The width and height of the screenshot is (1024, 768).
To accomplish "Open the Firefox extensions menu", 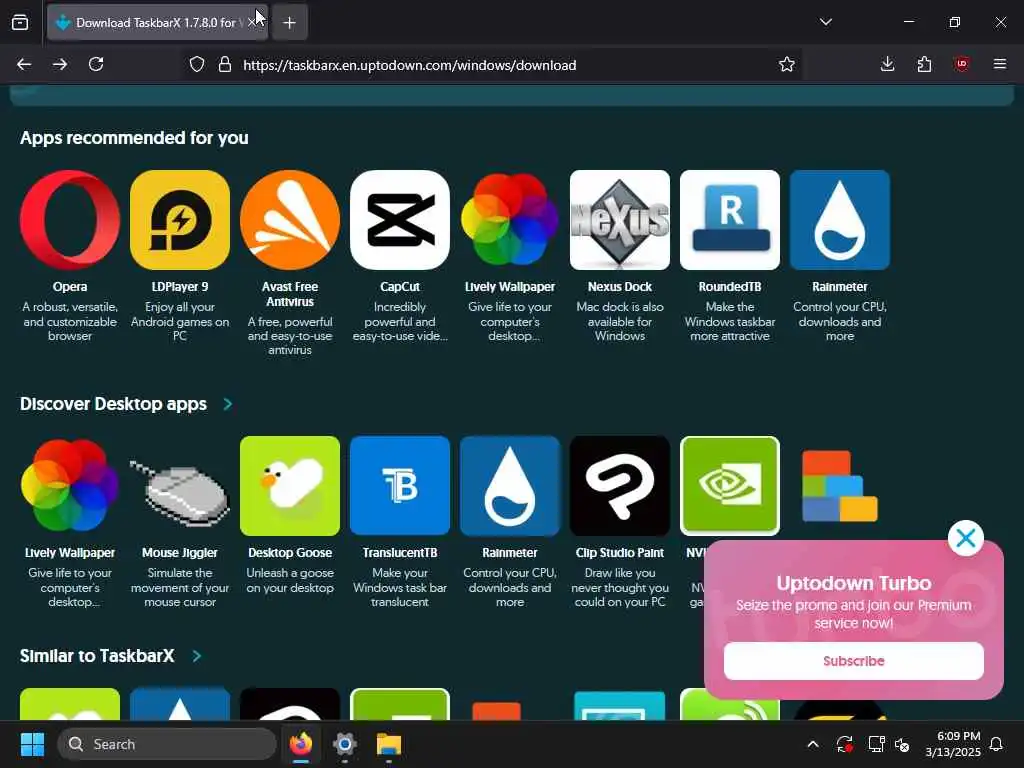I will [x=924, y=65].
